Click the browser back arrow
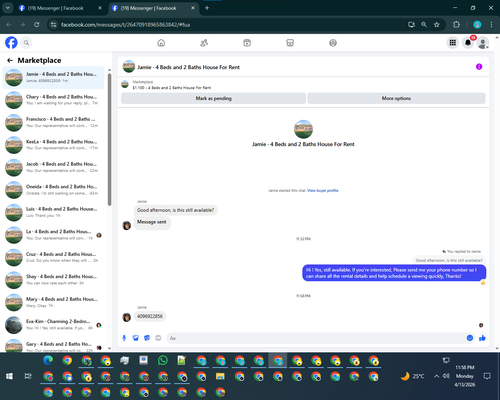This screenshot has width=500, height=400. pyautogui.click(x=9, y=24)
